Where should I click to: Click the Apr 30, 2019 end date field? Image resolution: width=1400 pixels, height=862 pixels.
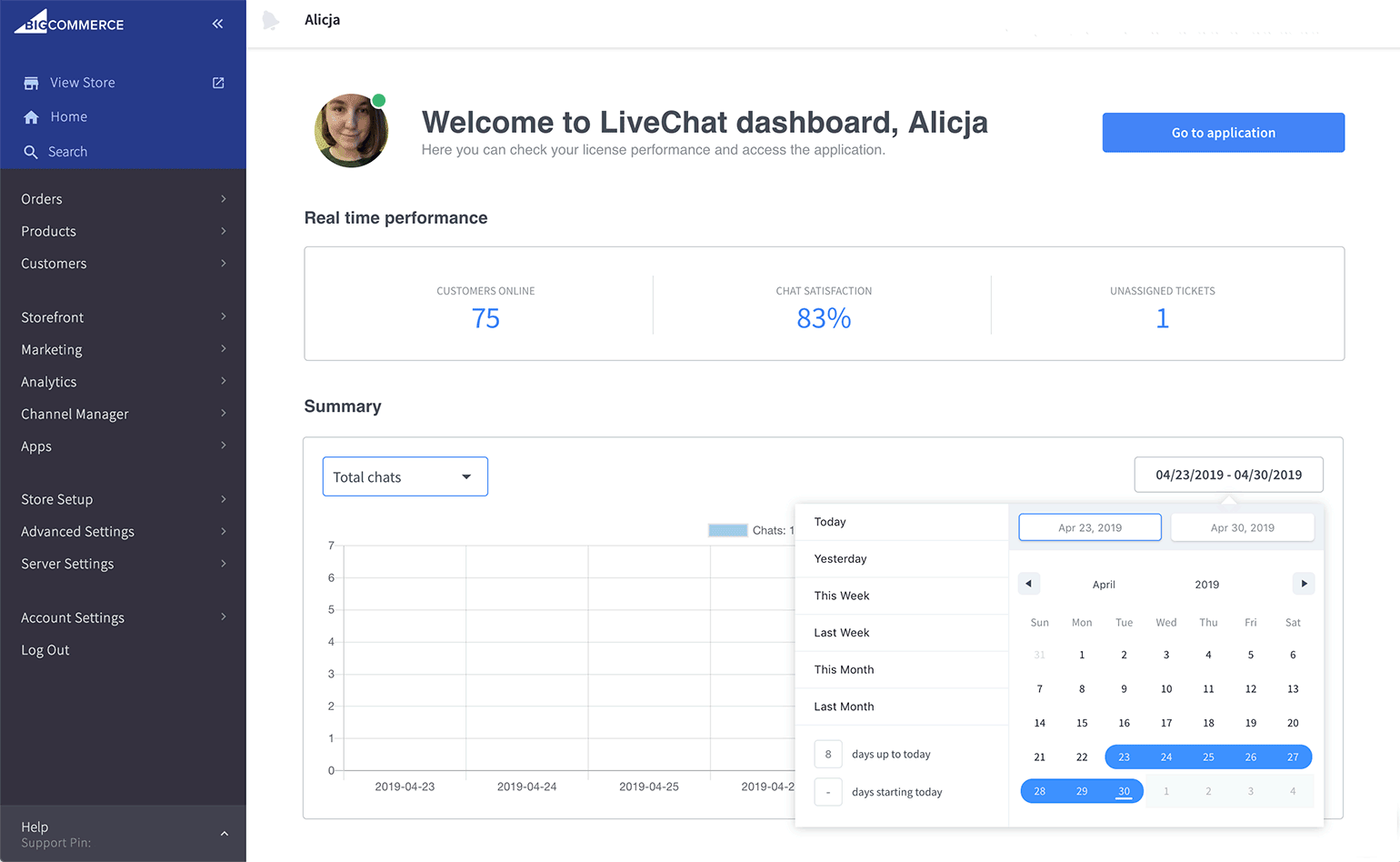[1243, 527]
